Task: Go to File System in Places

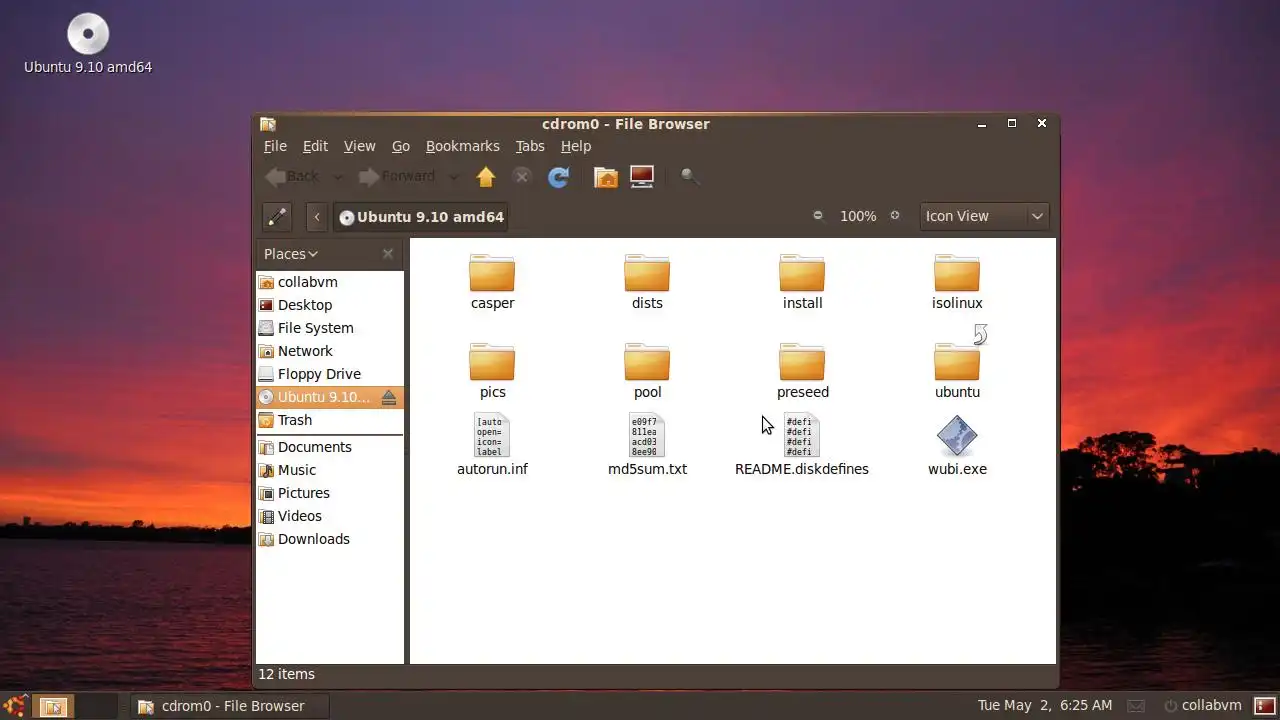Action: coord(330,328)
